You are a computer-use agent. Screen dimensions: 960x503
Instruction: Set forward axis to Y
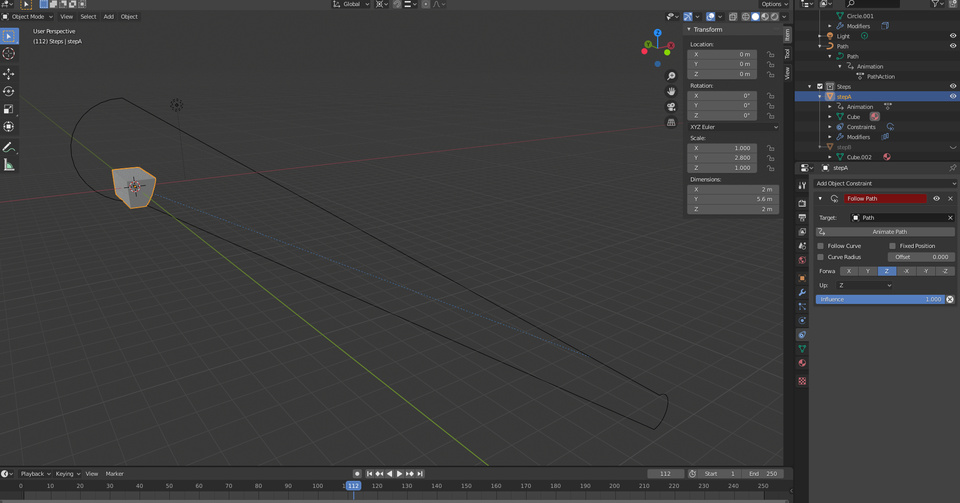coord(868,271)
